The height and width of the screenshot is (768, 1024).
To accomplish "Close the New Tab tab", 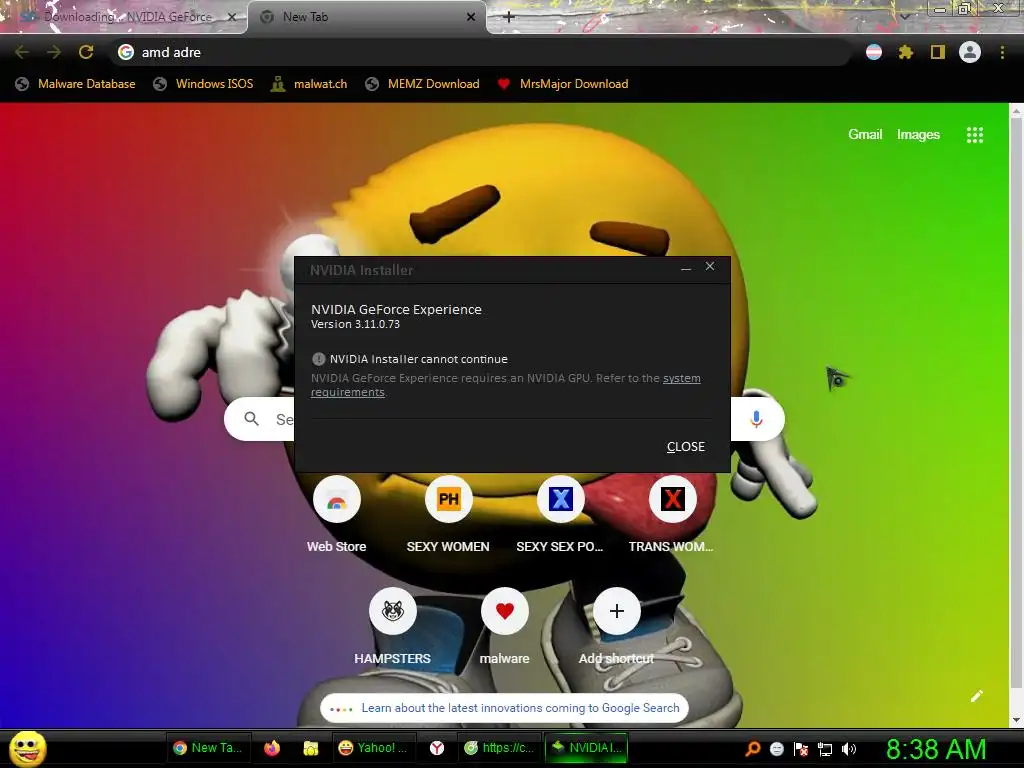I will pyautogui.click(x=471, y=17).
